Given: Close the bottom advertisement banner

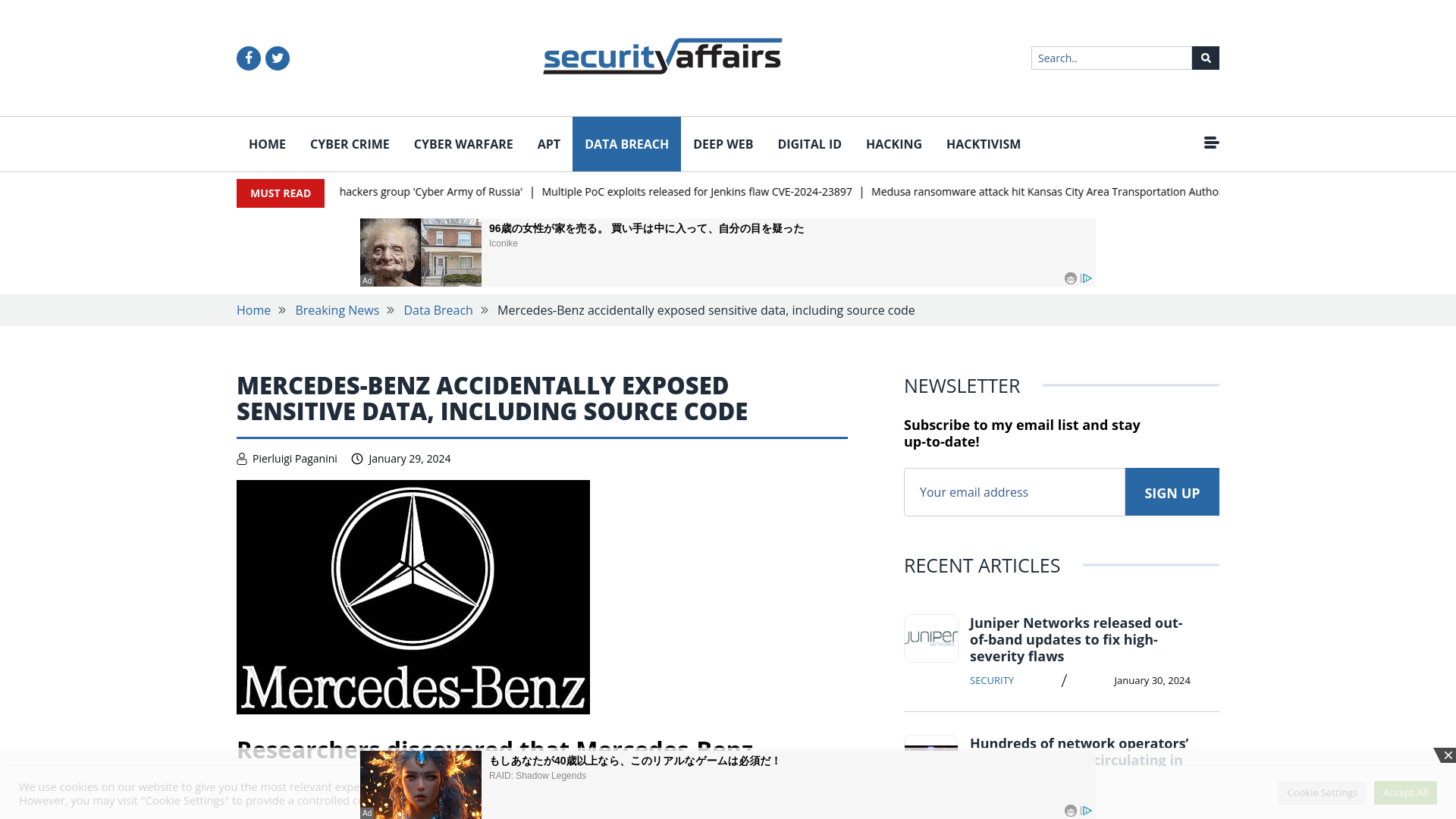Looking at the screenshot, I should (x=1448, y=755).
